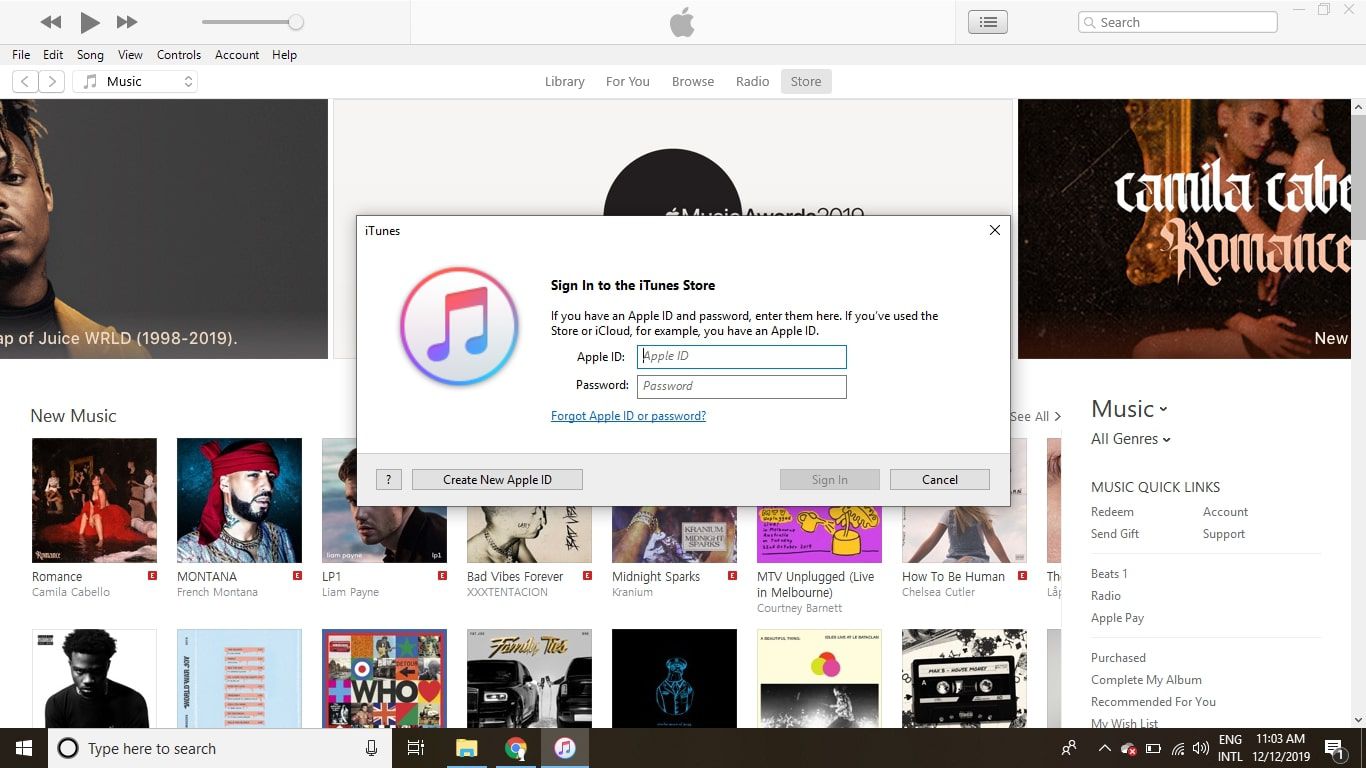
Task: Open the Account menu
Action: (x=237, y=55)
